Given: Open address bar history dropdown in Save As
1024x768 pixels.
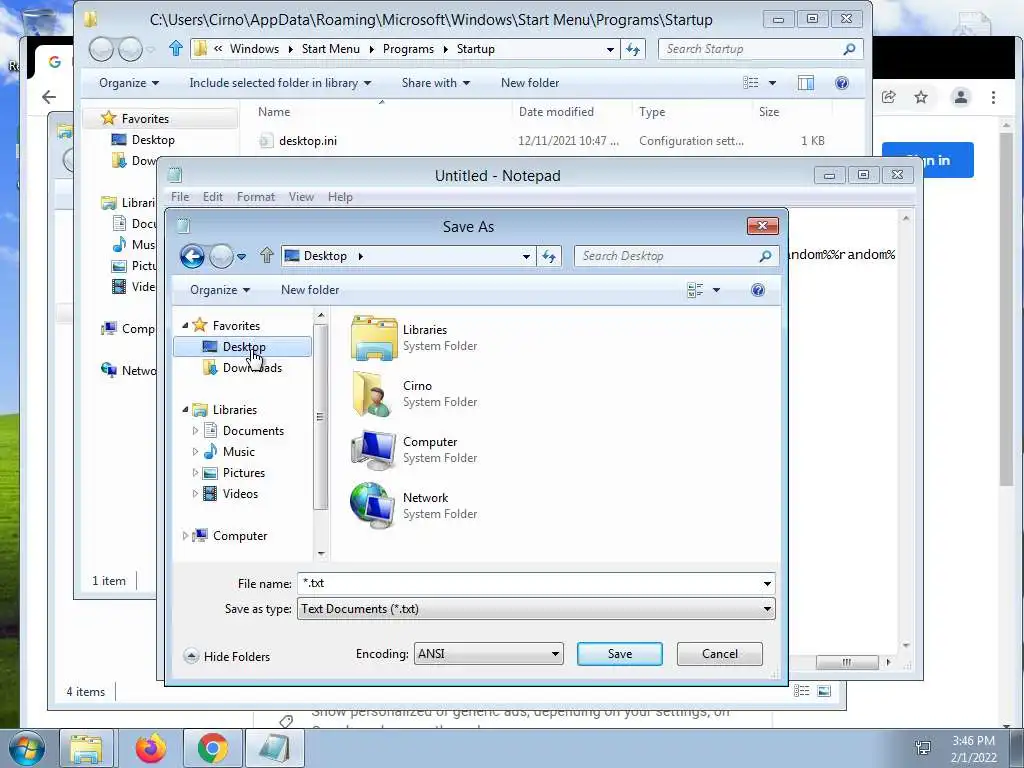Looking at the screenshot, I should [x=526, y=257].
